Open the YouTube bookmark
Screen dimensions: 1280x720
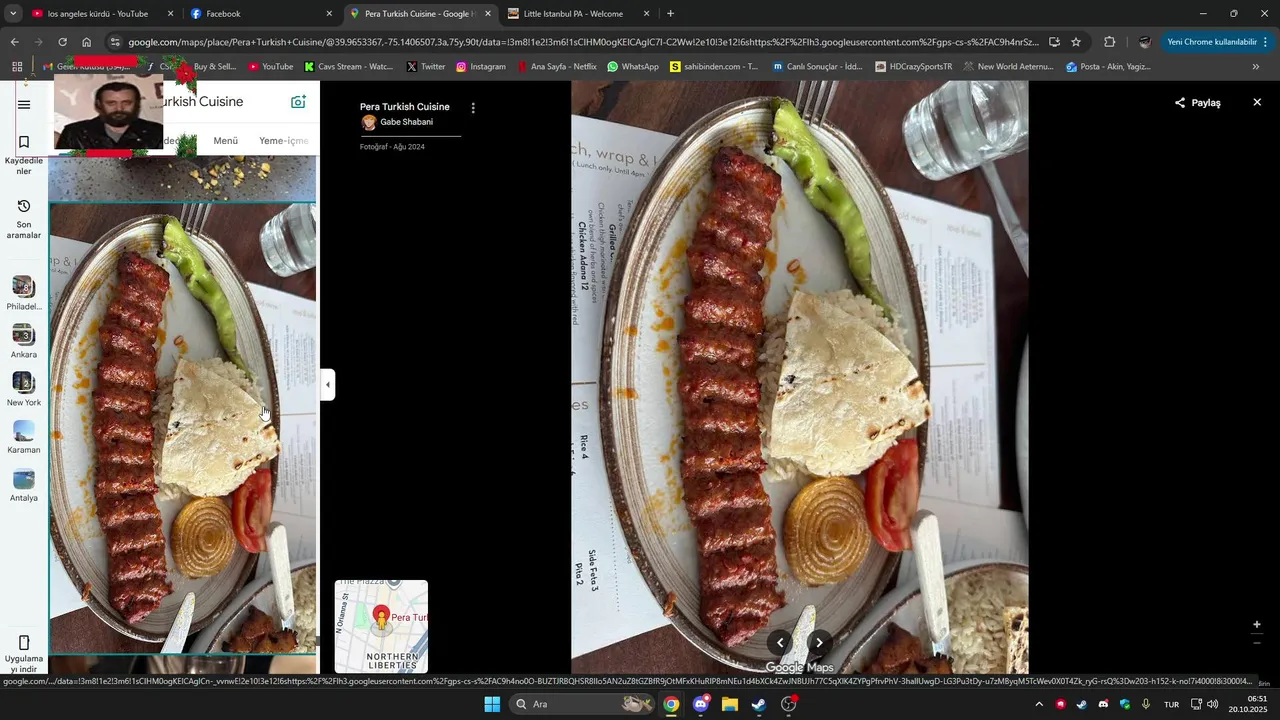pos(270,67)
